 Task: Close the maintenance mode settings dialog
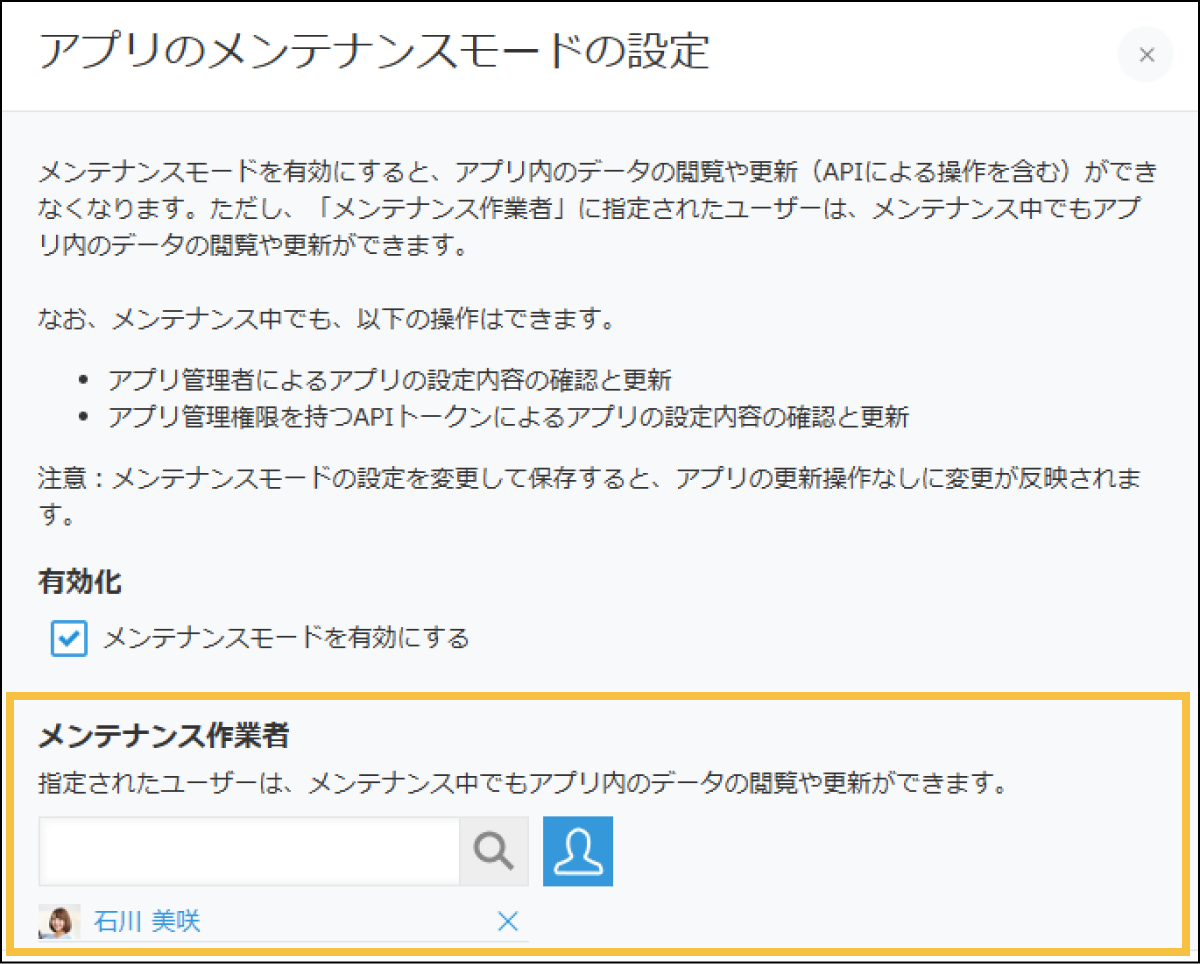pyautogui.click(x=1146, y=55)
